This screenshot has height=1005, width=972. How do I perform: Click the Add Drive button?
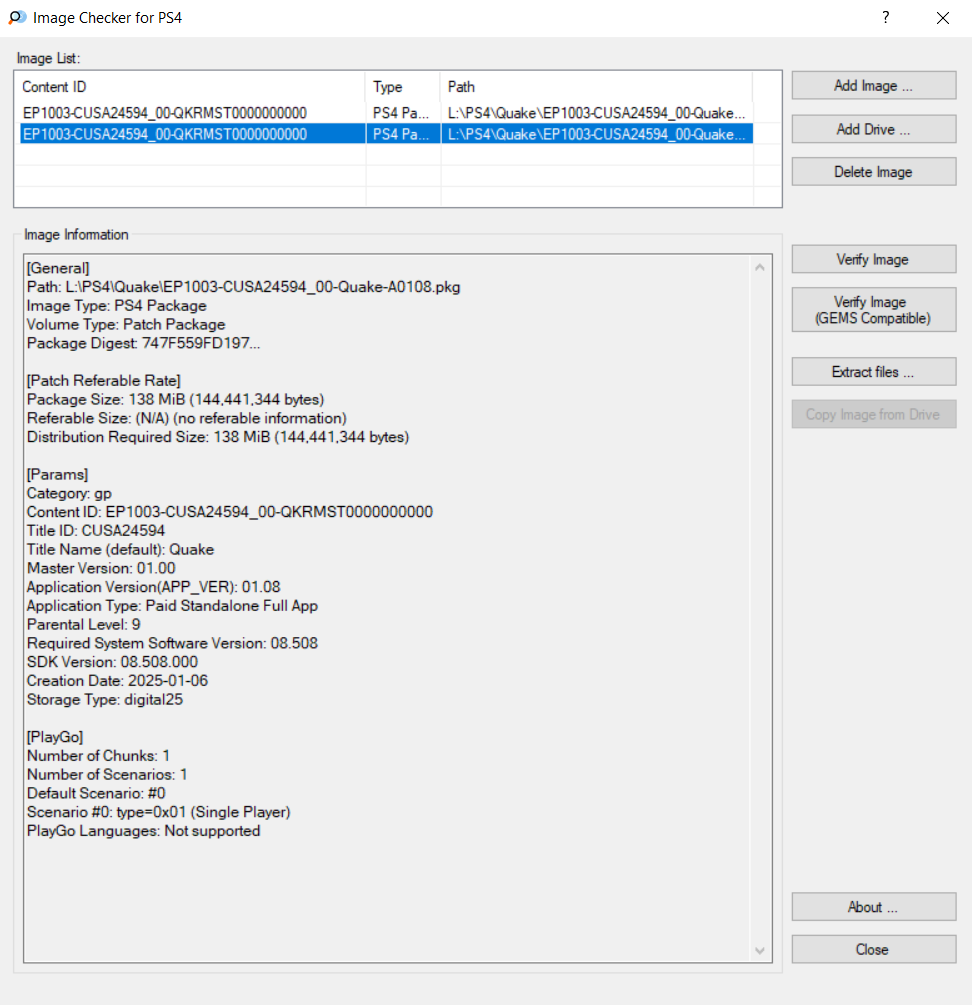coord(873,129)
